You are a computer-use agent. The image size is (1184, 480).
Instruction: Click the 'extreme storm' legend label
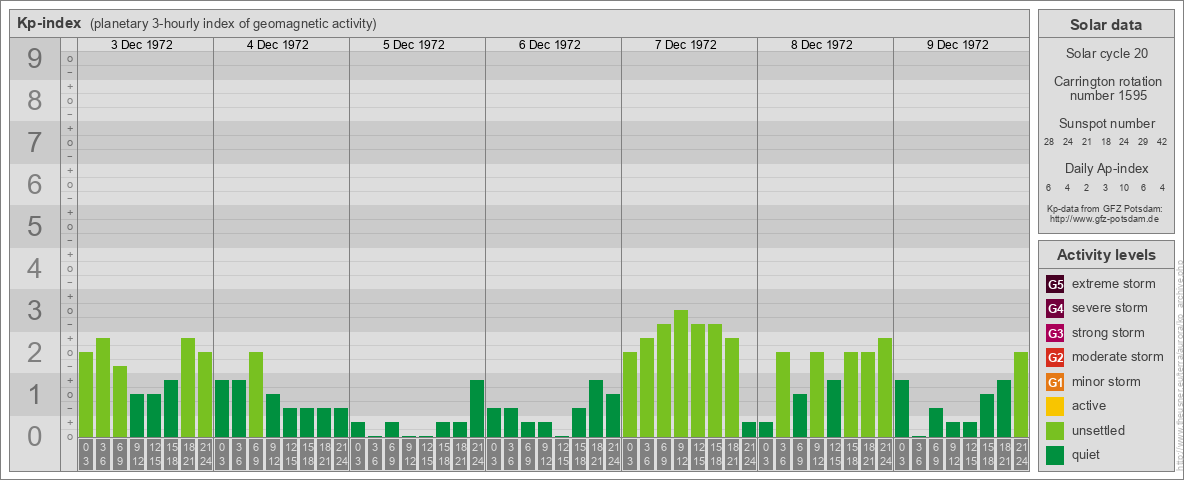coord(1114,284)
